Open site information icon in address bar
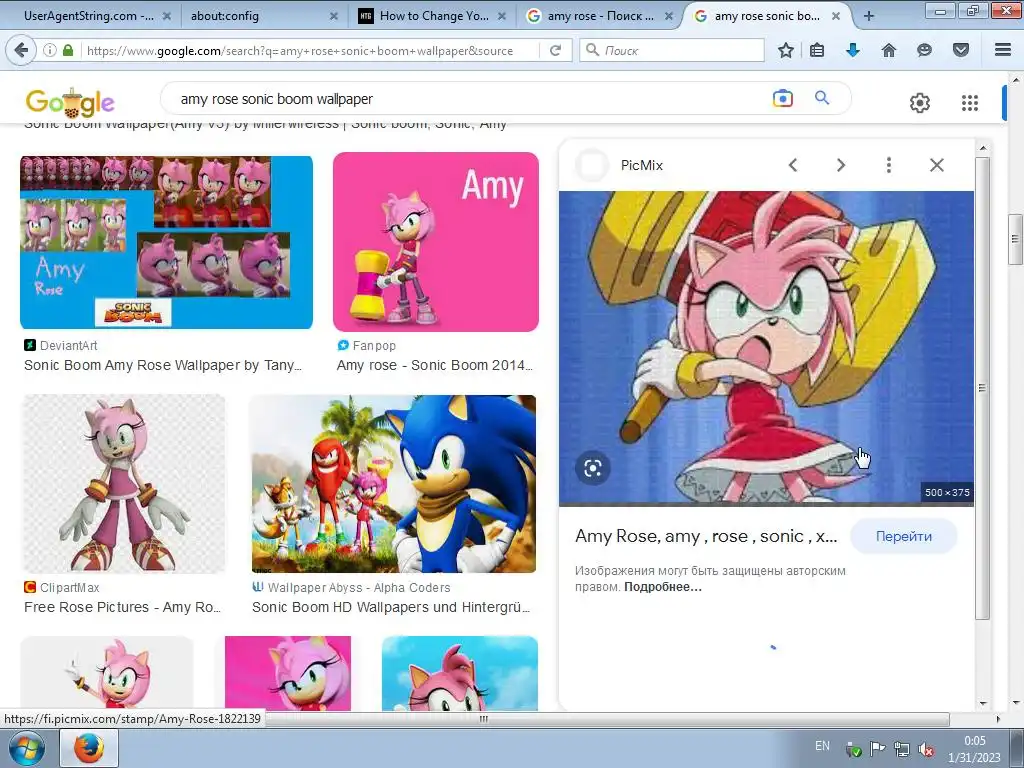Image resolution: width=1024 pixels, height=768 pixels. click(50, 50)
